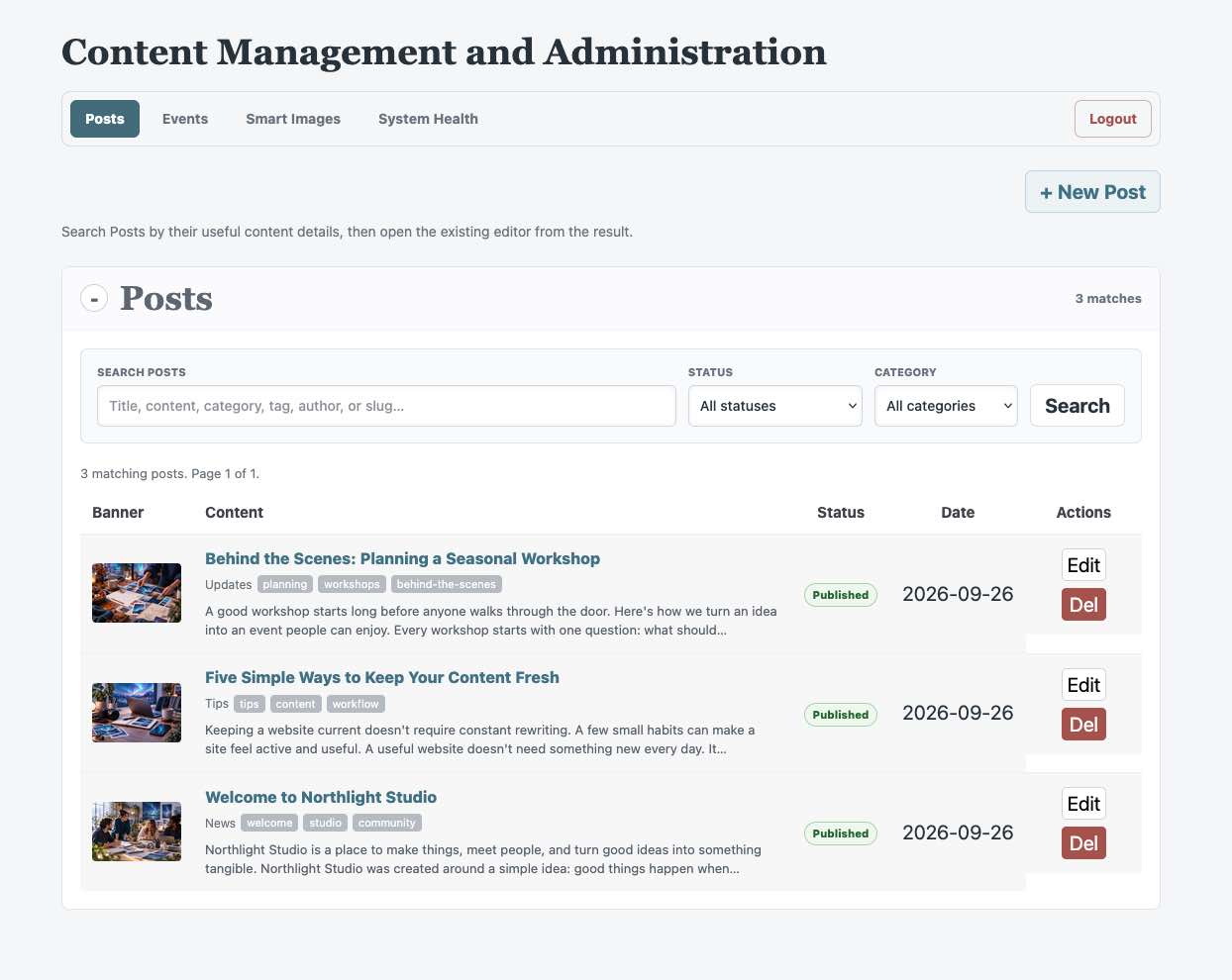The image size is (1232, 980).
Task: Click the content tag
Action: pos(295,704)
